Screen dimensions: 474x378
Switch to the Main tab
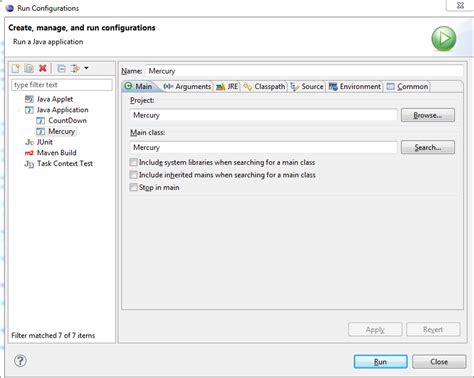point(139,86)
